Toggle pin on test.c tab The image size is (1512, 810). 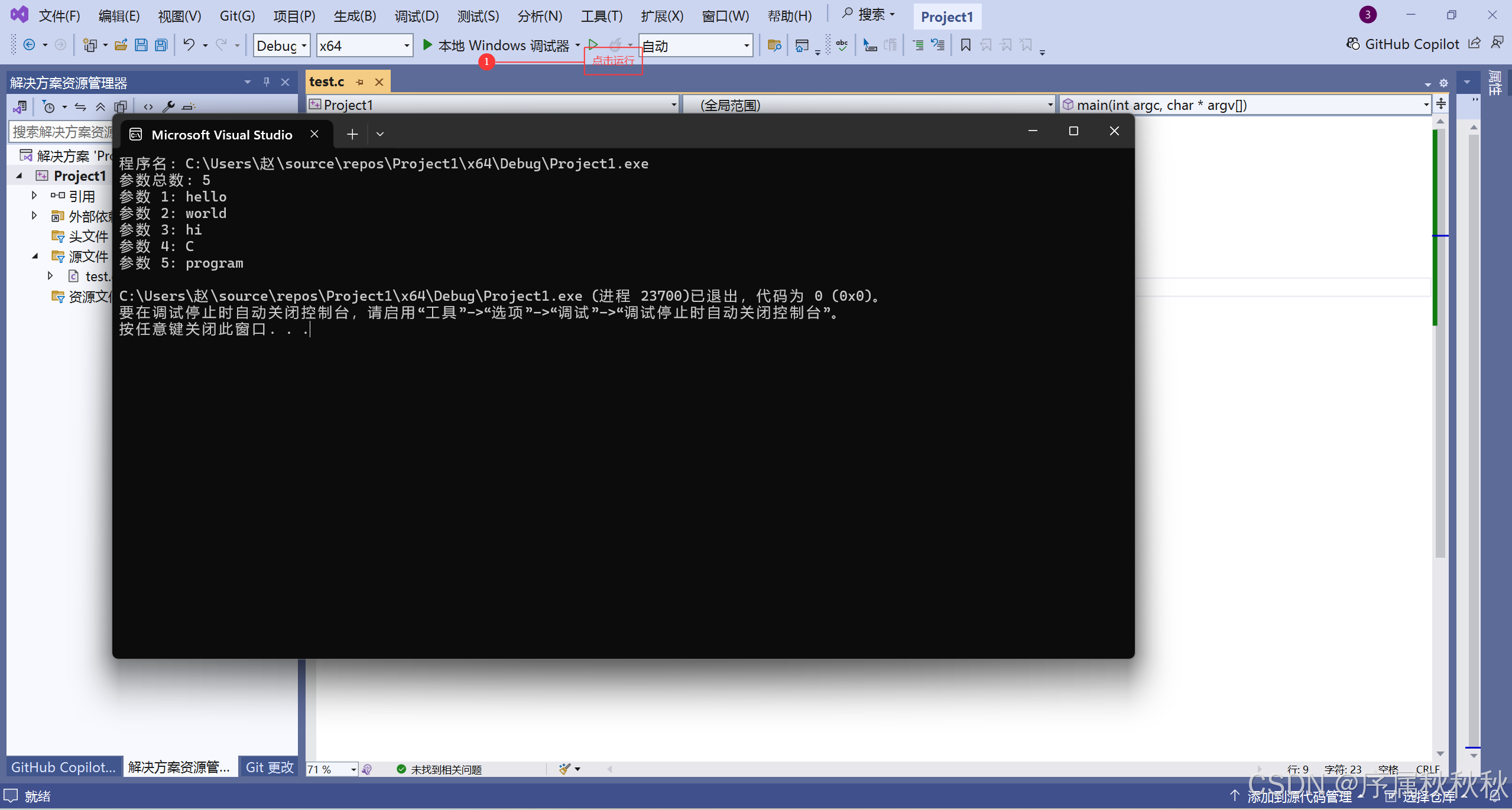click(359, 82)
